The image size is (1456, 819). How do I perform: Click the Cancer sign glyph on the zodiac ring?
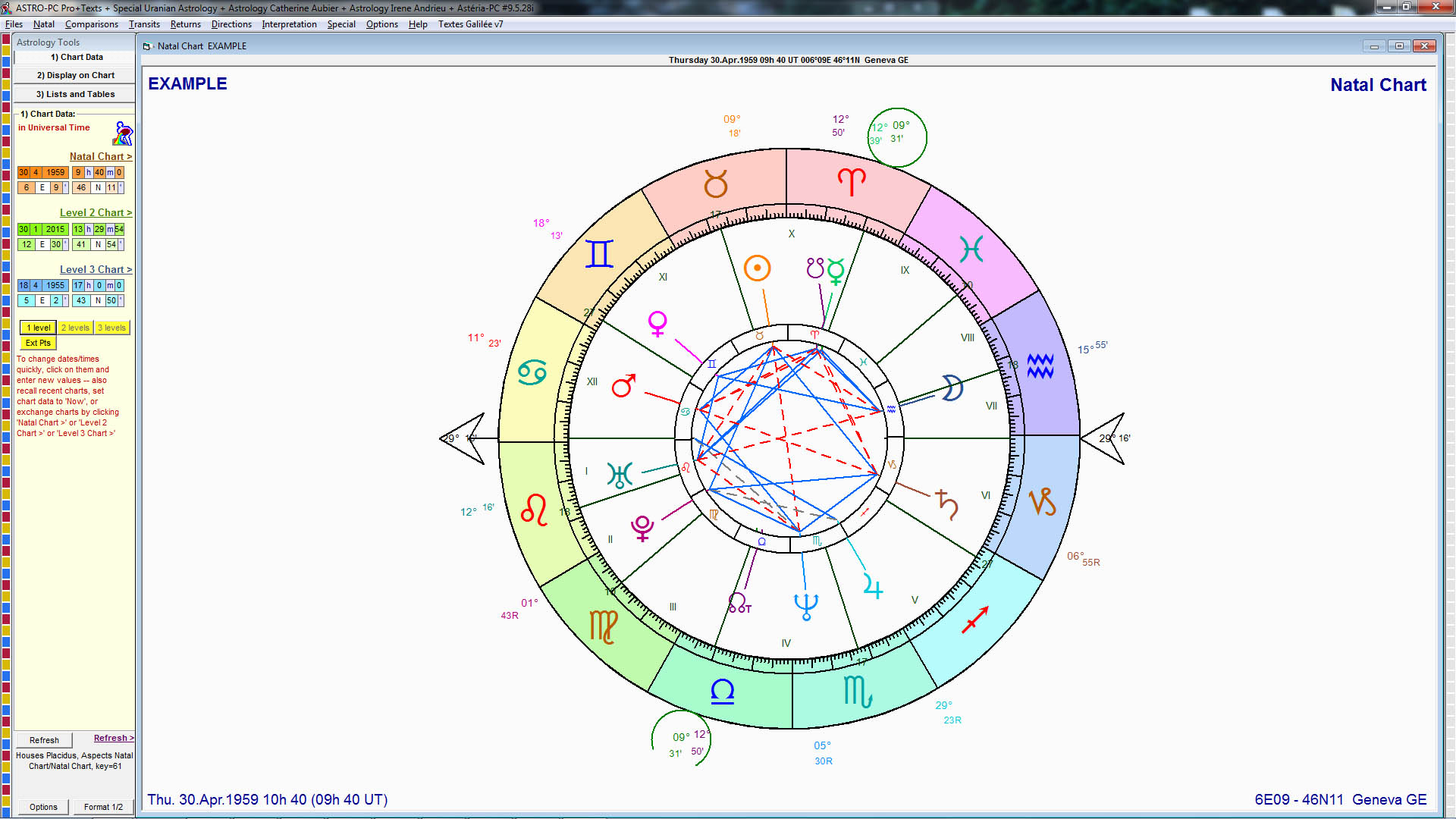tap(532, 372)
